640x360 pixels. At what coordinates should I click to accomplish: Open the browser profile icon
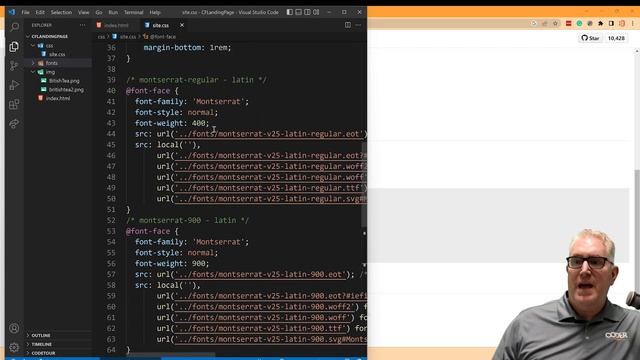pos(622,24)
